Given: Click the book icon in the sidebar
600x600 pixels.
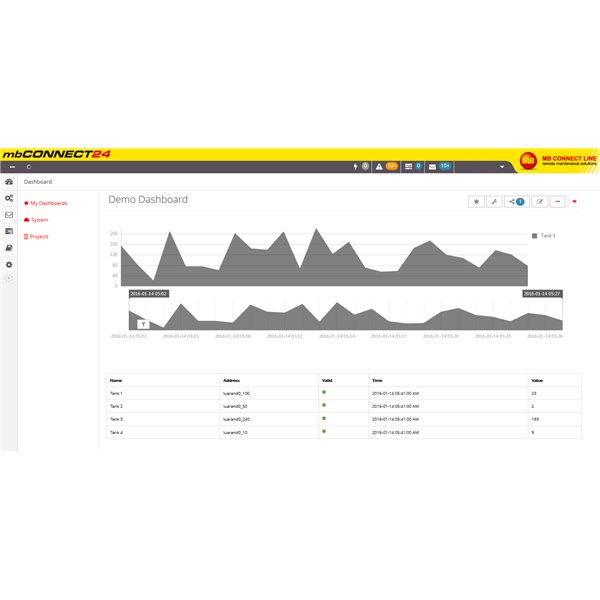Looking at the screenshot, I should 9,247.
